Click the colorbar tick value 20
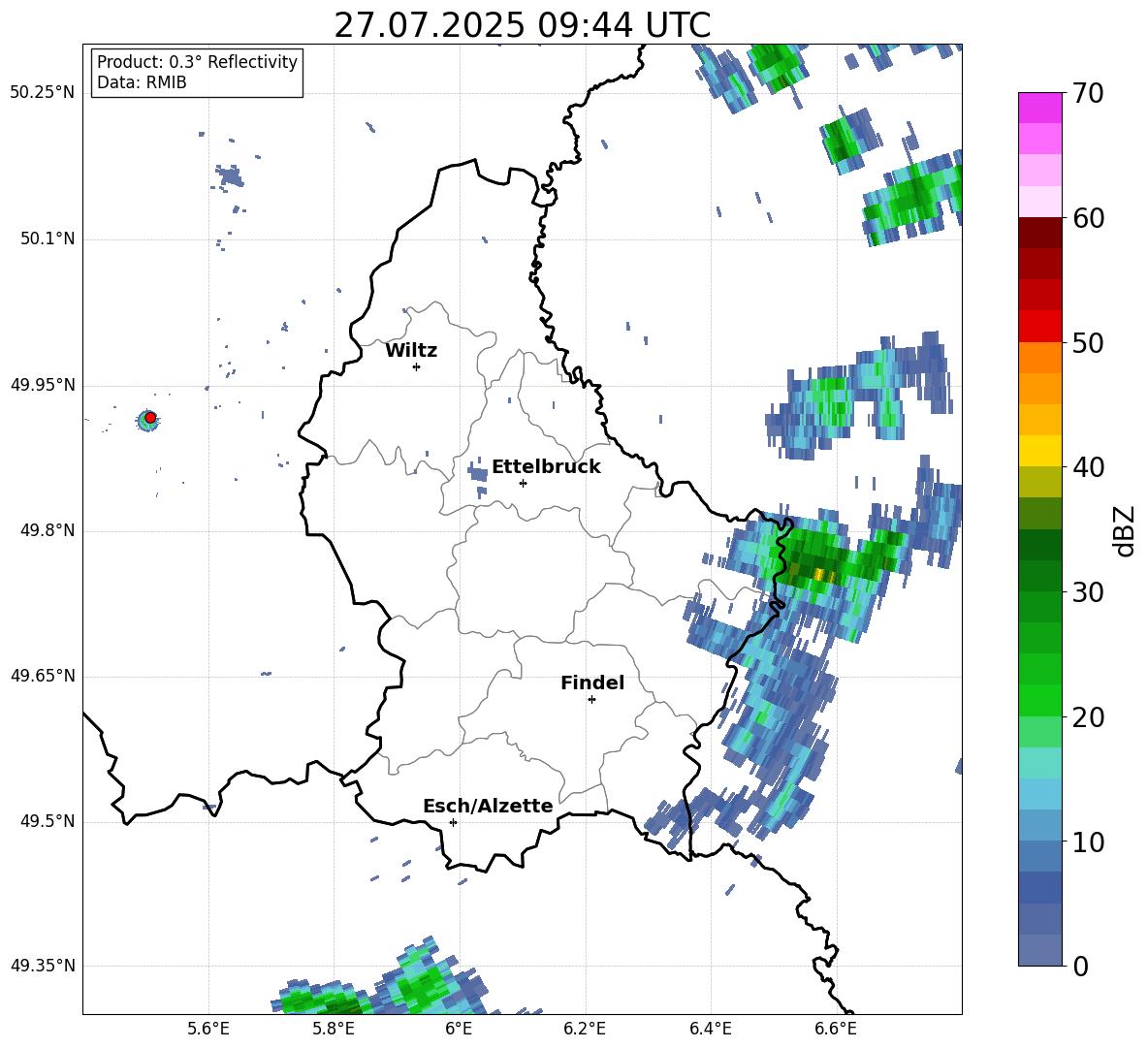This screenshot has width=1148, height=1048. tap(1088, 716)
